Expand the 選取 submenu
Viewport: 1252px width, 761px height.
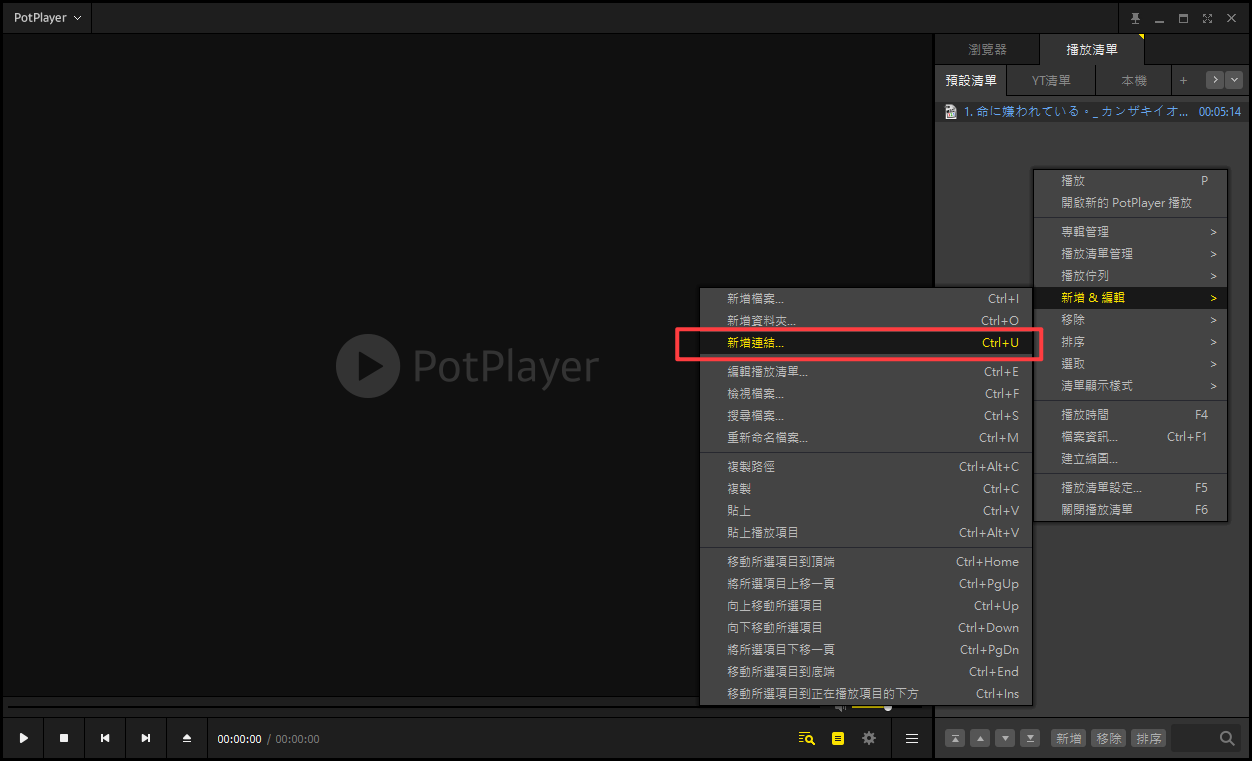(1130, 364)
